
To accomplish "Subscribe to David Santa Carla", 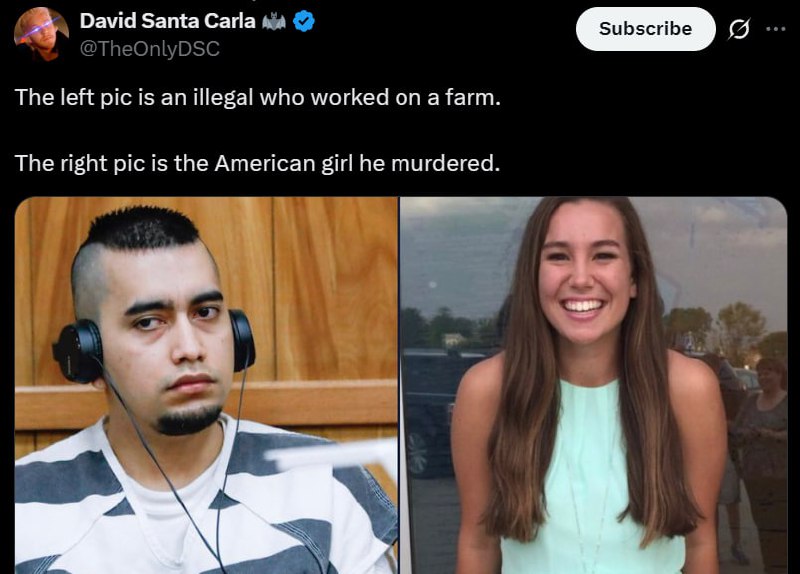I will click(645, 29).
